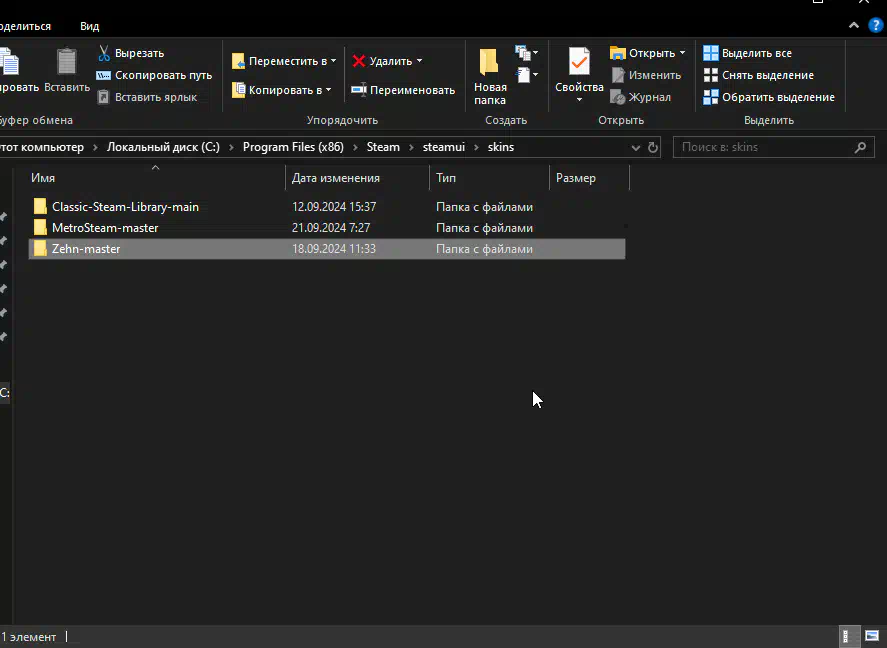Click Вставить ярлык (Paste shortcut)

[147, 97]
